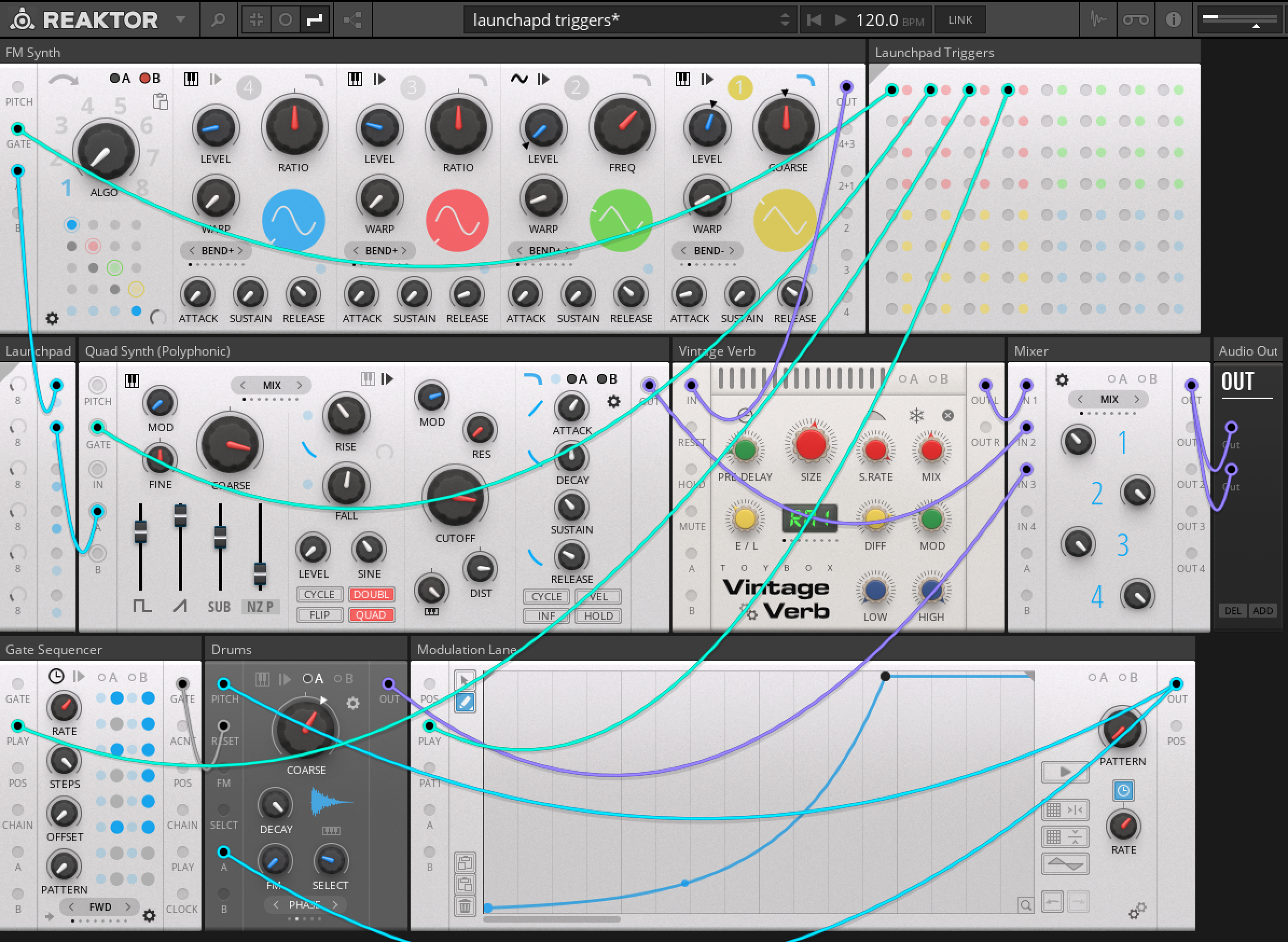This screenshot has width=1288, height=942.
Task: Click the blue sine waveform of FM operator 4
Action: (x=293, y=220)
